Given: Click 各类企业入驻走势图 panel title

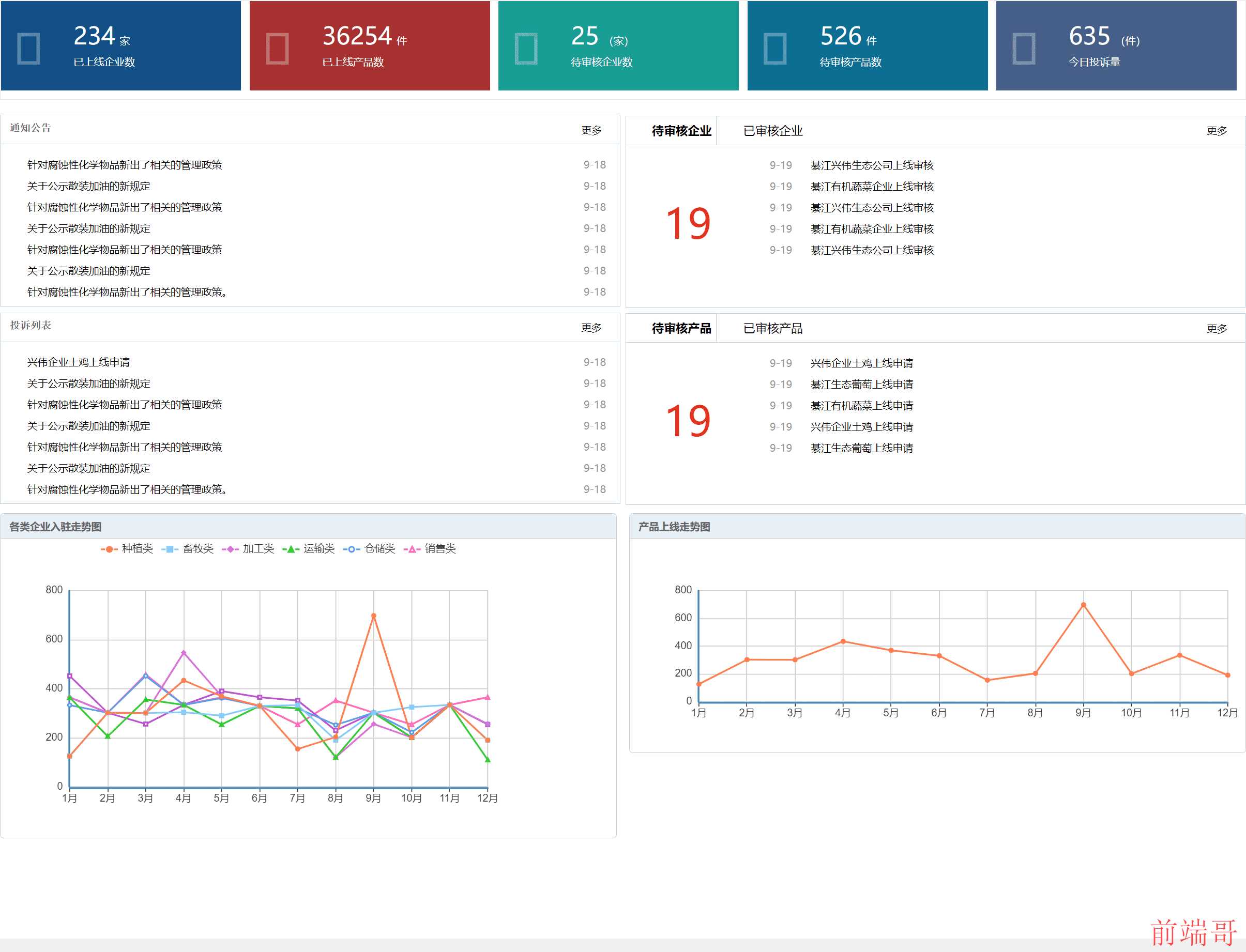Looking at the screenshot, I should (55, 527).
